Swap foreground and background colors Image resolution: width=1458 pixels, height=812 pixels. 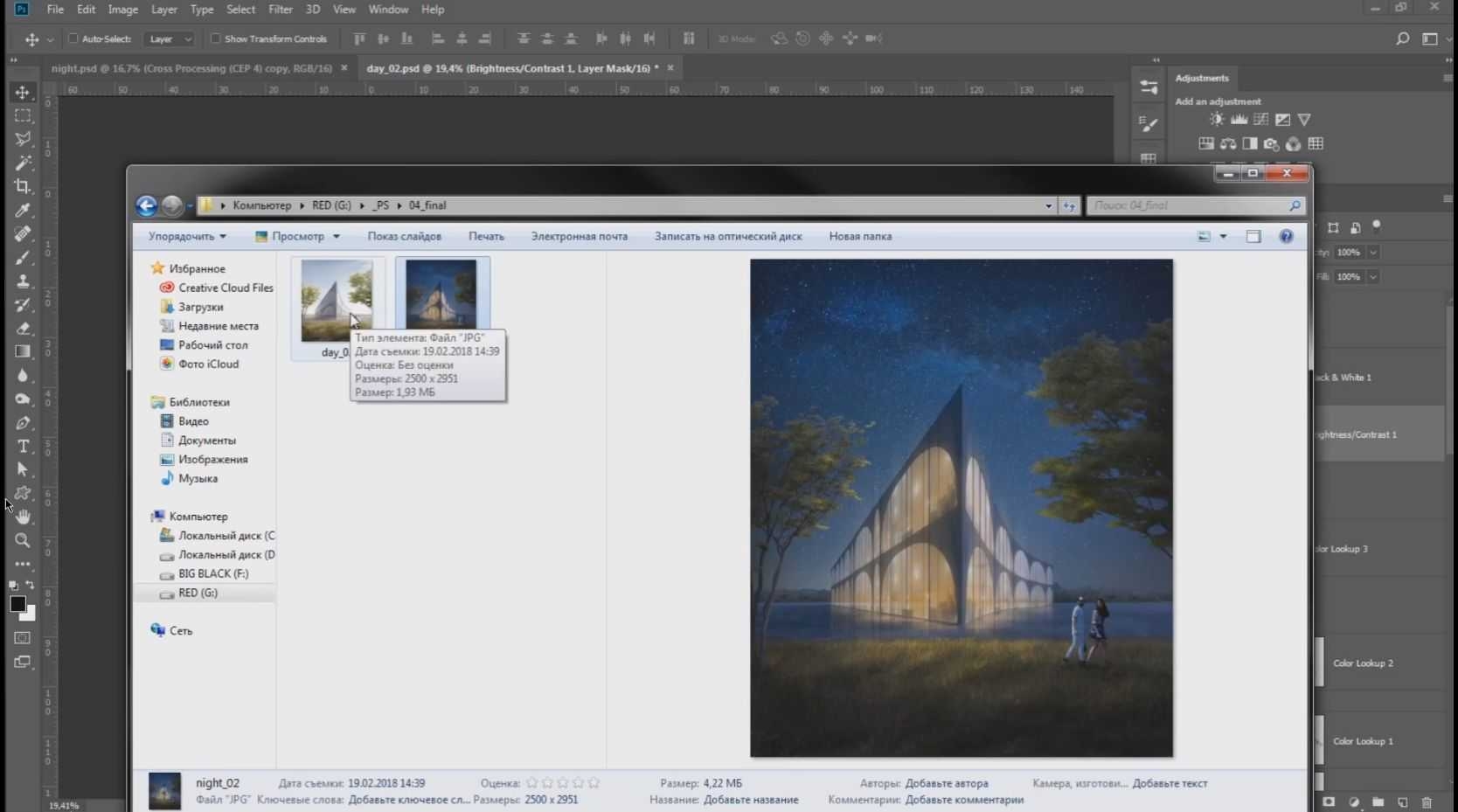31,585
